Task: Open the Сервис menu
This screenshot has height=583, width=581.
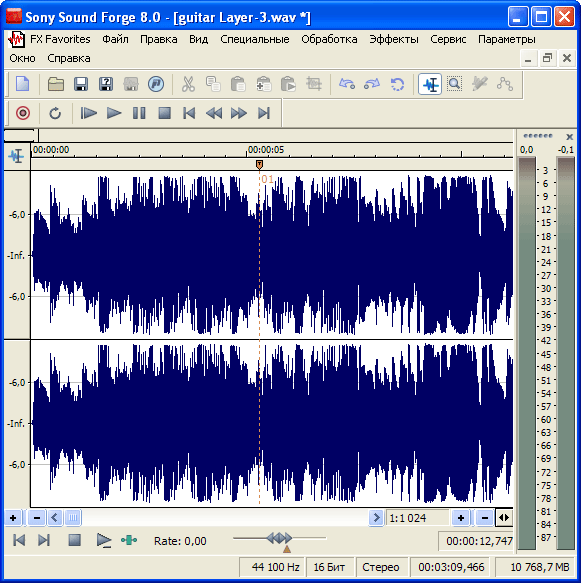Action: (448, 39)
